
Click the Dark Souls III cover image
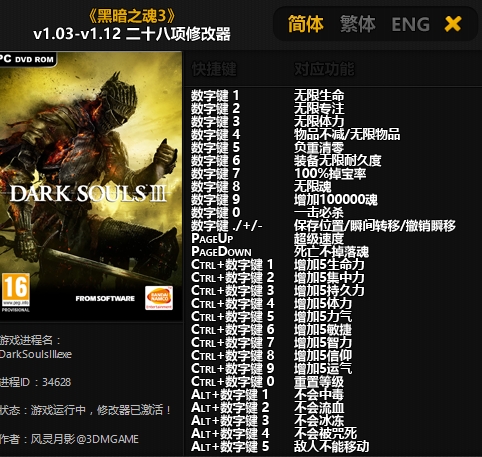91,186
